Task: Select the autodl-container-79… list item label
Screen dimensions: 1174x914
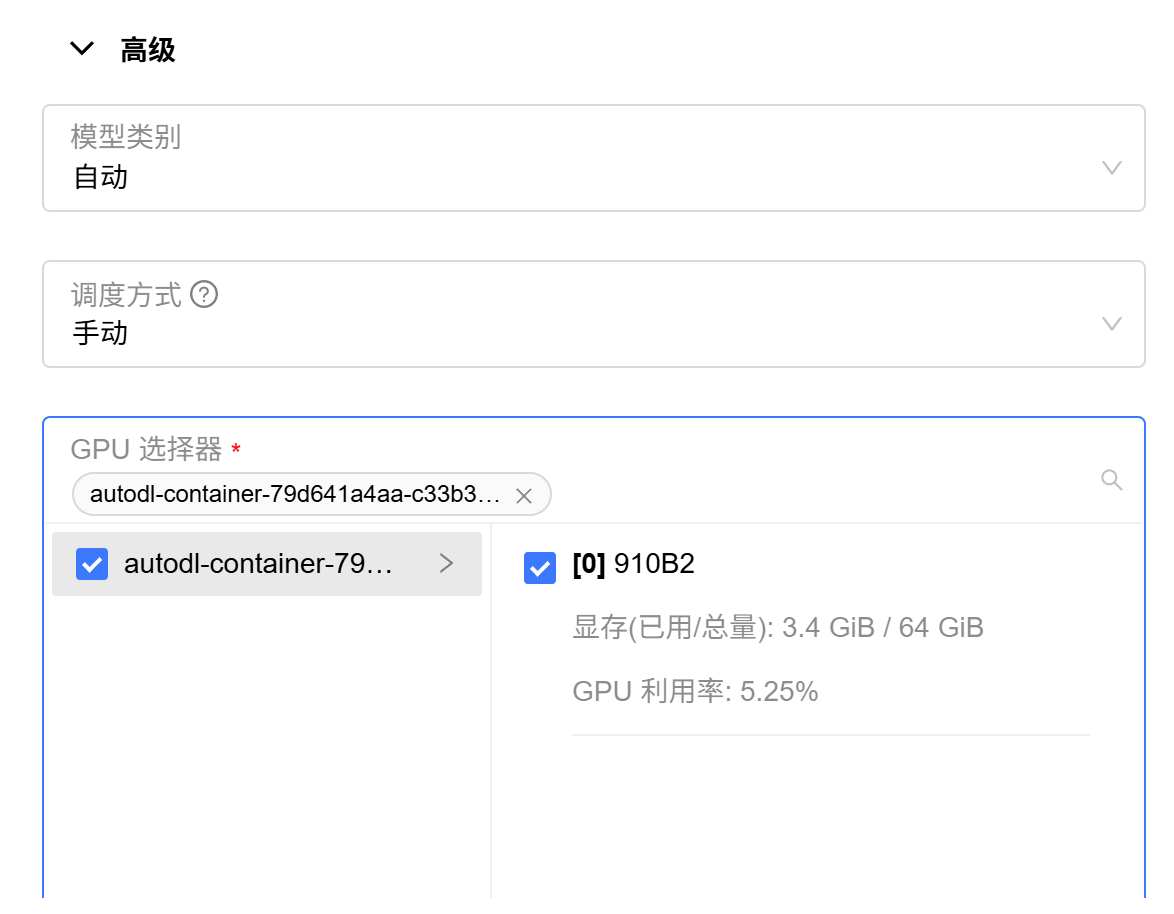Action: (x=258, y=564)
